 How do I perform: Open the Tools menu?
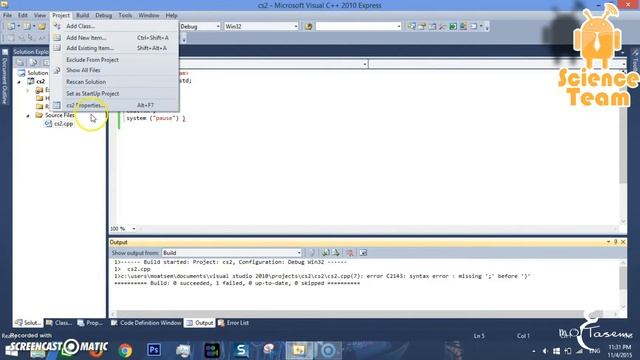125,16
